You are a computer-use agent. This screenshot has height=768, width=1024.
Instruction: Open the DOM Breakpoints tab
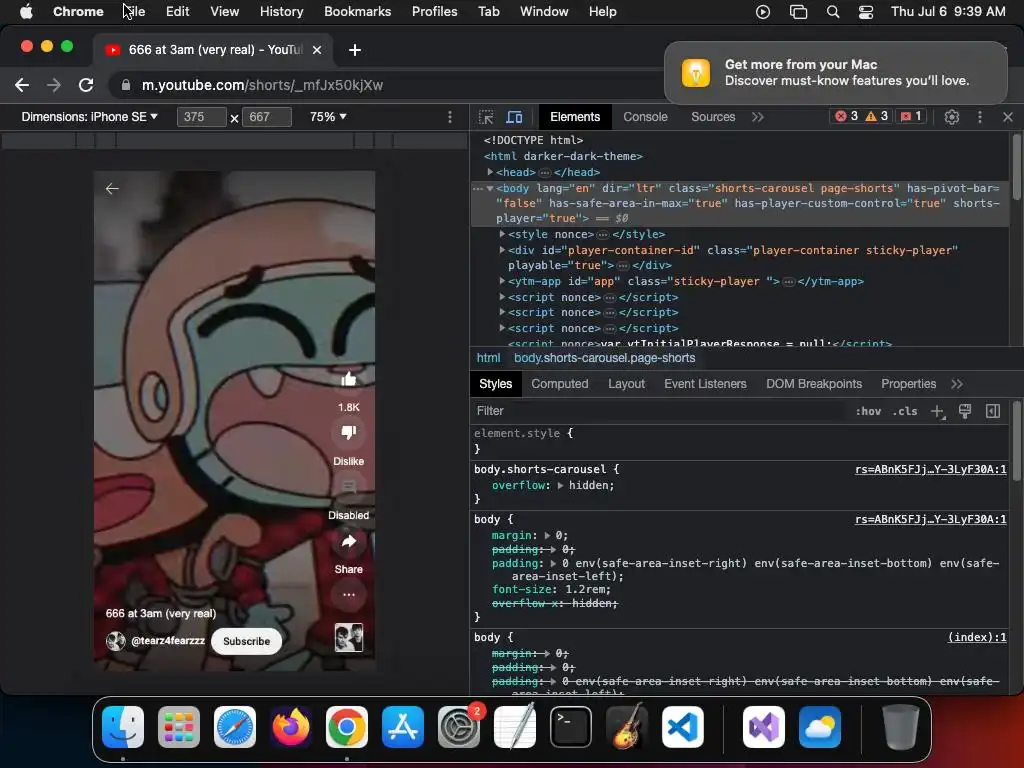pos(814,384)
